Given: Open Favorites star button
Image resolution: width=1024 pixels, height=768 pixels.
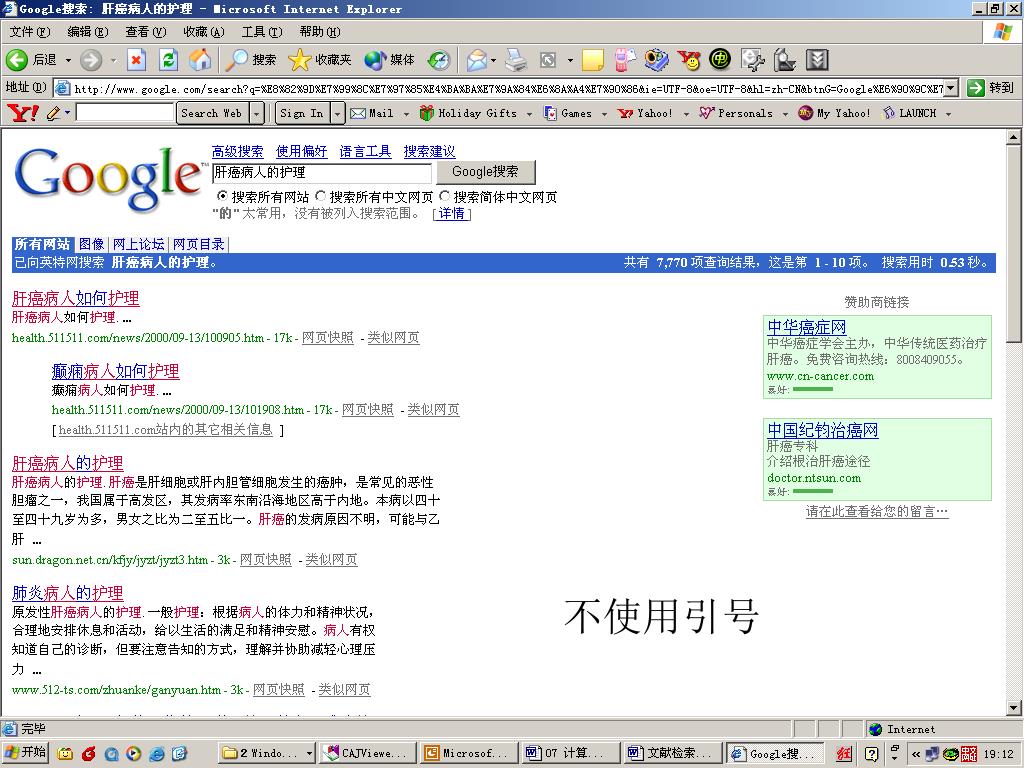Looking at the screenshot, I should pos(319,60).
